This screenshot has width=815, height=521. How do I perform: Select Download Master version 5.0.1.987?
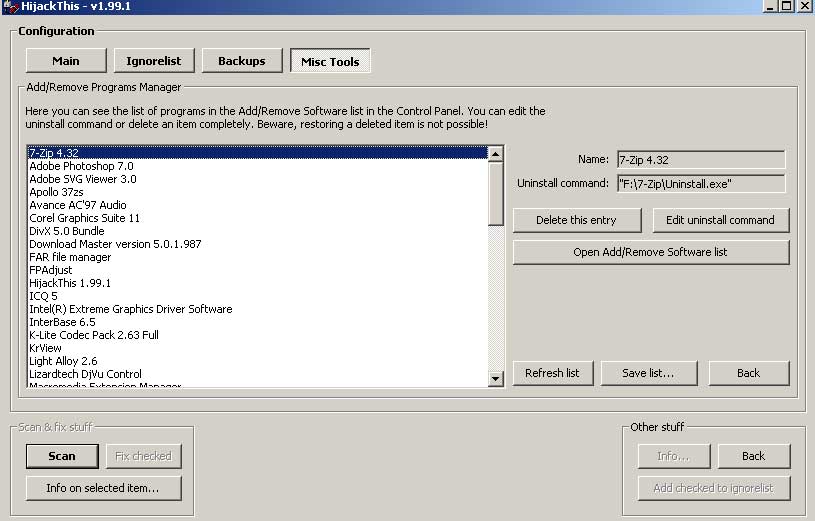(x=258, y=244)
